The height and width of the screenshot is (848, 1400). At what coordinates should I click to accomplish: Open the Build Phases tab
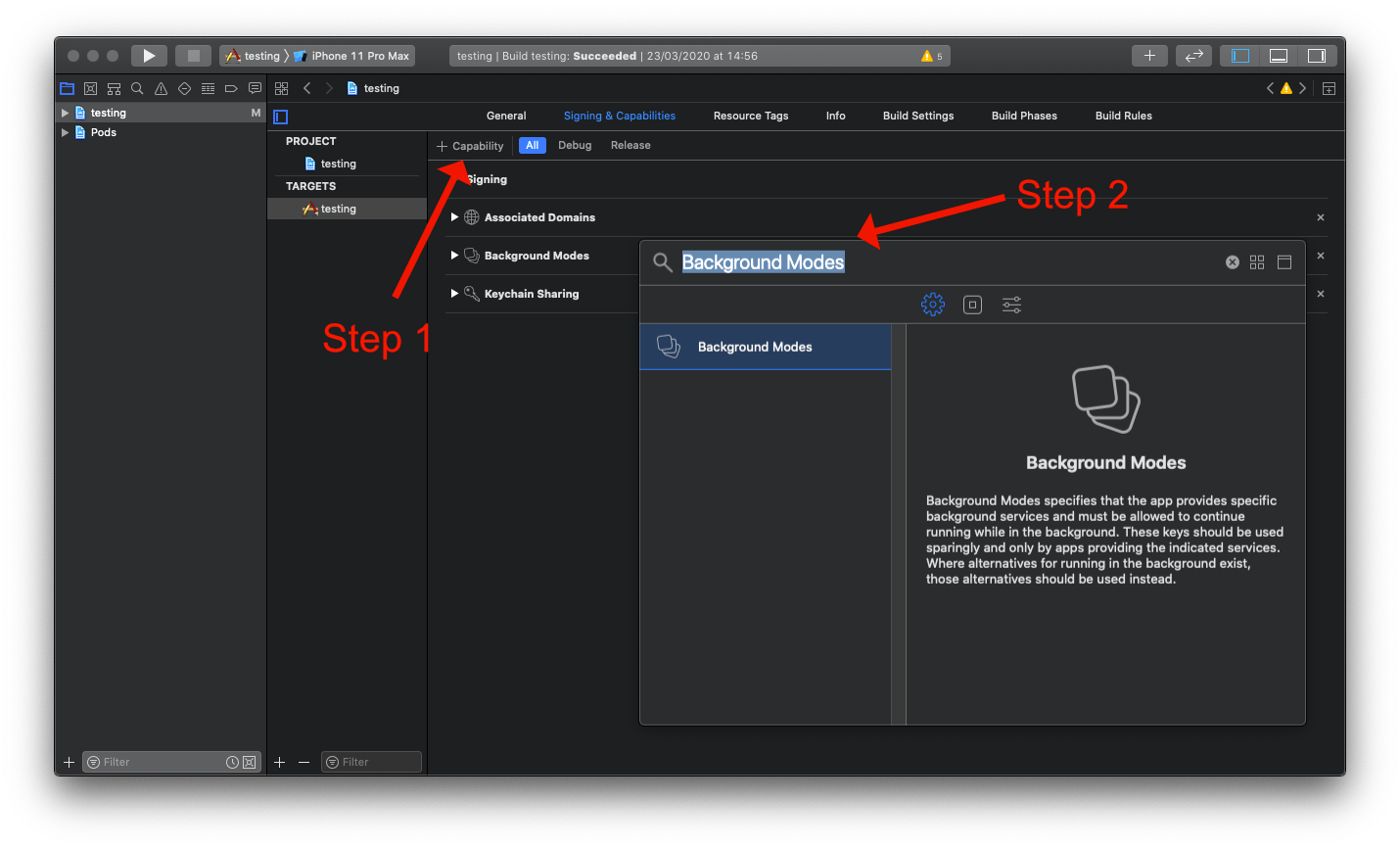click(1024, 116)
